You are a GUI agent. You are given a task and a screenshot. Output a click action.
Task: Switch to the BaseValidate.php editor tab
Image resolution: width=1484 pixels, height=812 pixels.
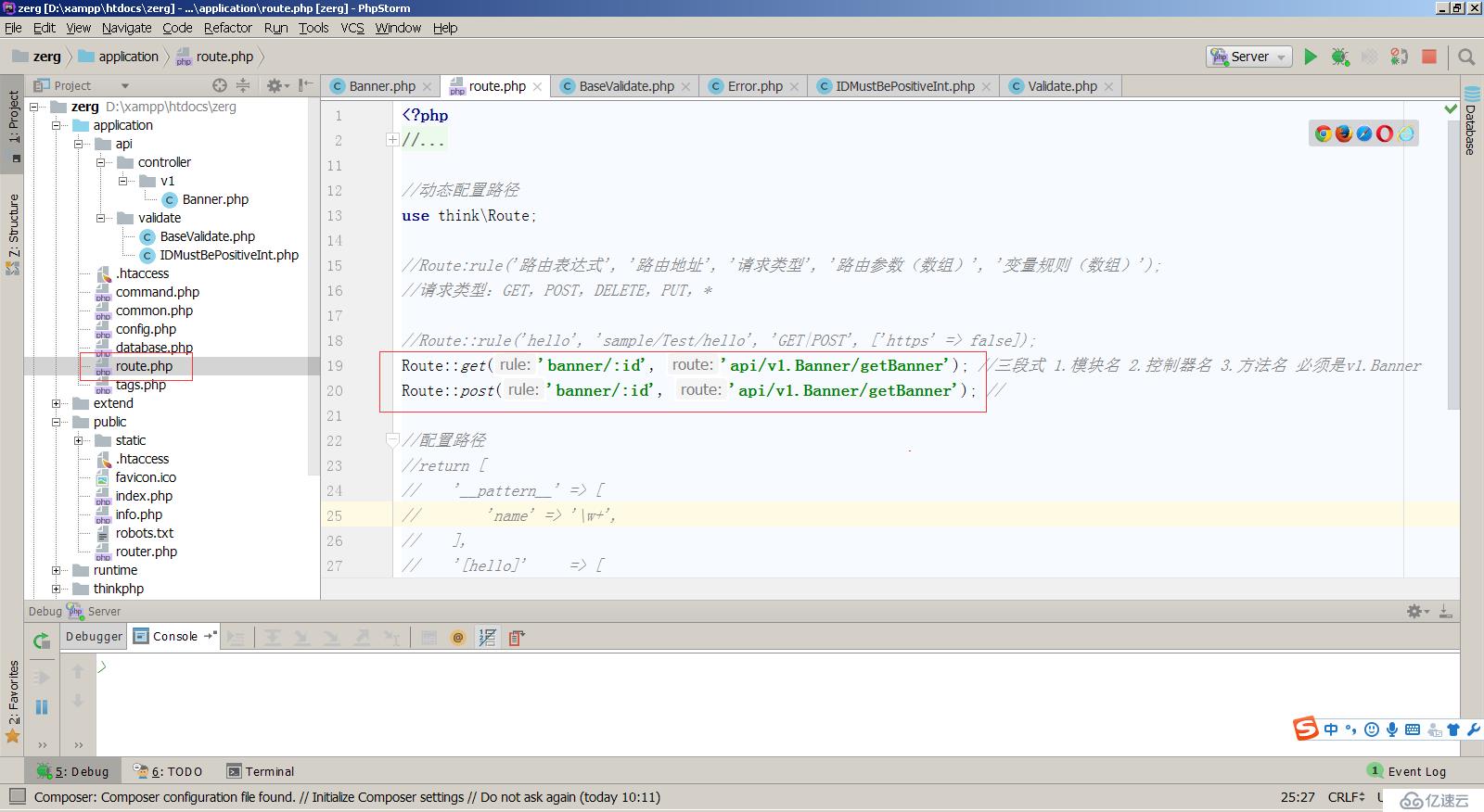(x=626, y=86)
